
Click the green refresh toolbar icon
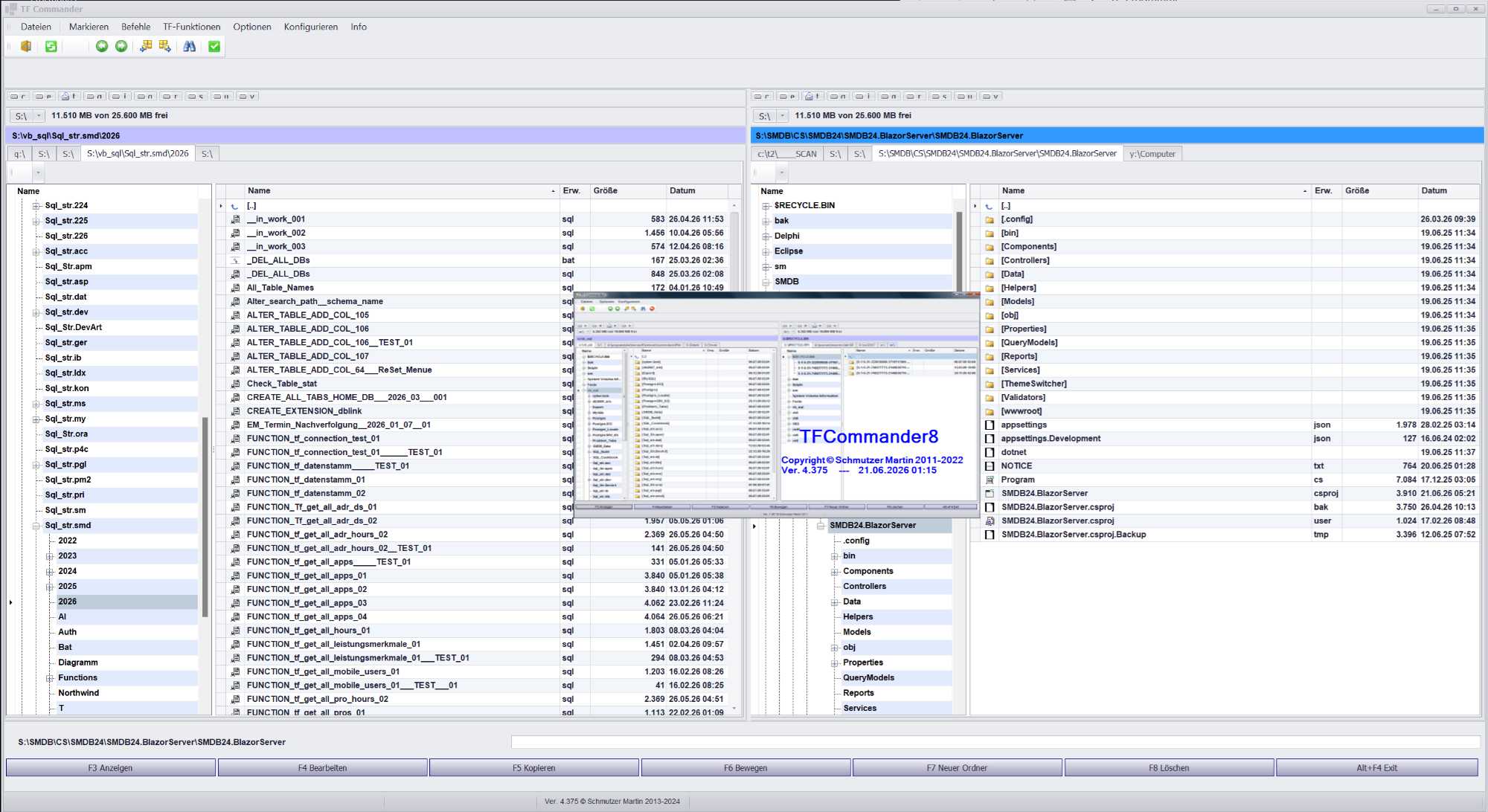[51, 46]
